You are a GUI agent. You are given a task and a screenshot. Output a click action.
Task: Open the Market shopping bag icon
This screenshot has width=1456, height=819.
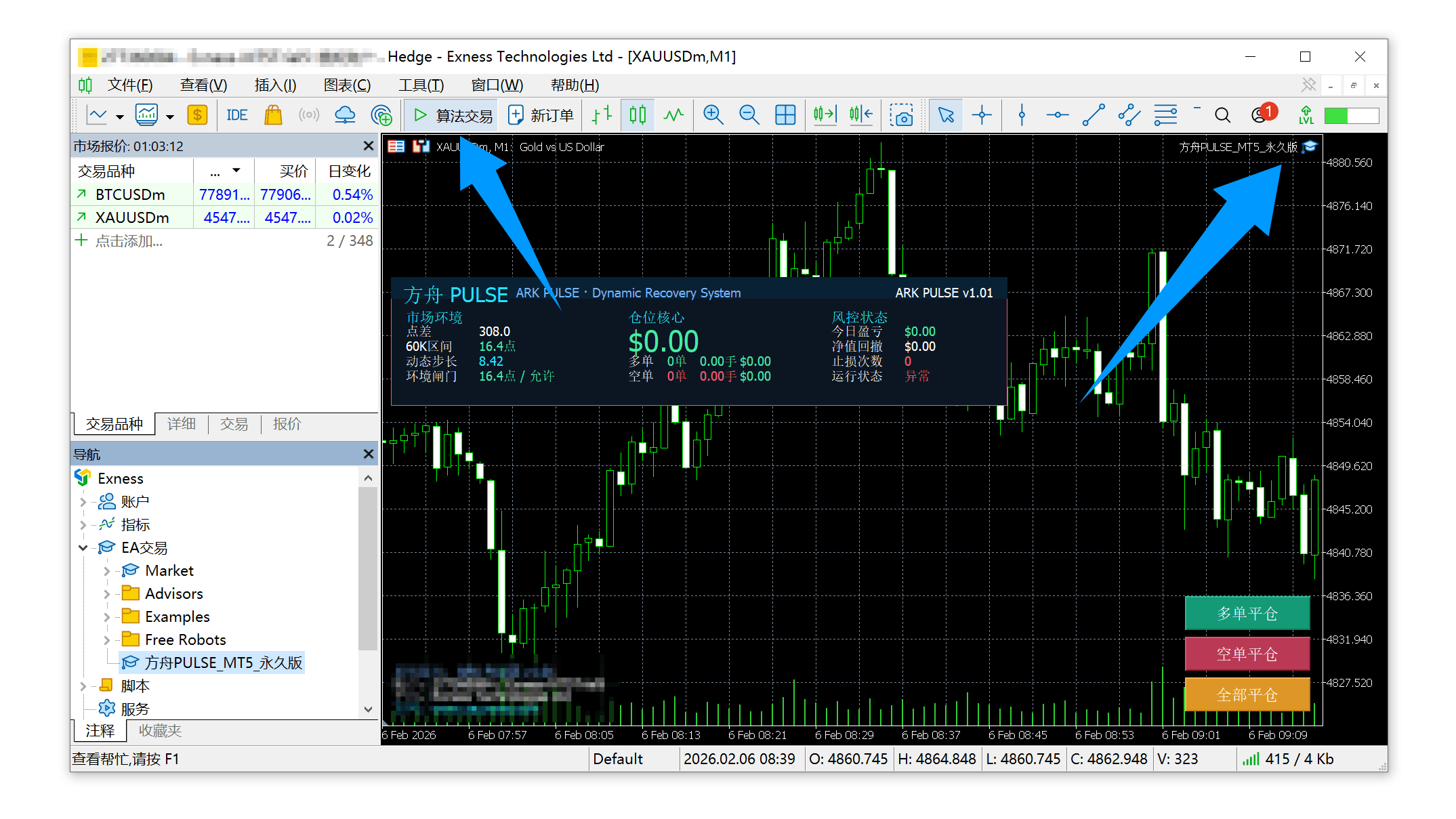pyautogui.click(x=273, y=115)
